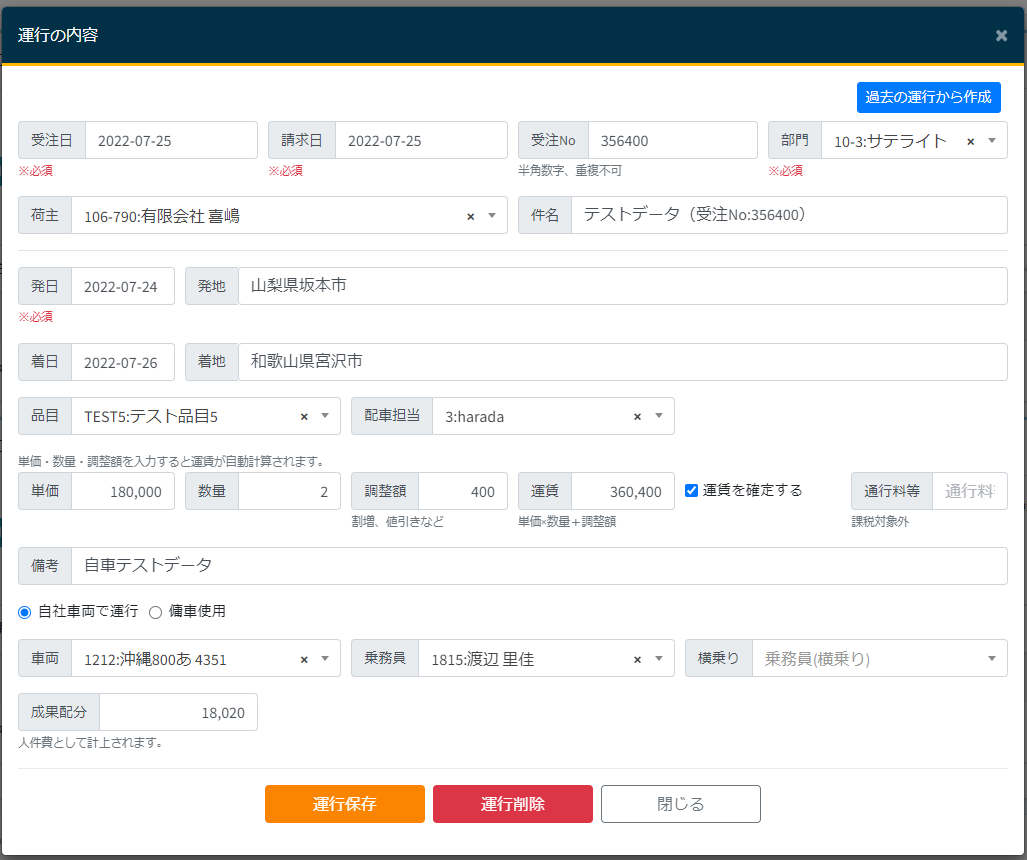Expand the 車両 dropdown
The height and width of the screenshot is (860, 1027).
coord(325,658)
